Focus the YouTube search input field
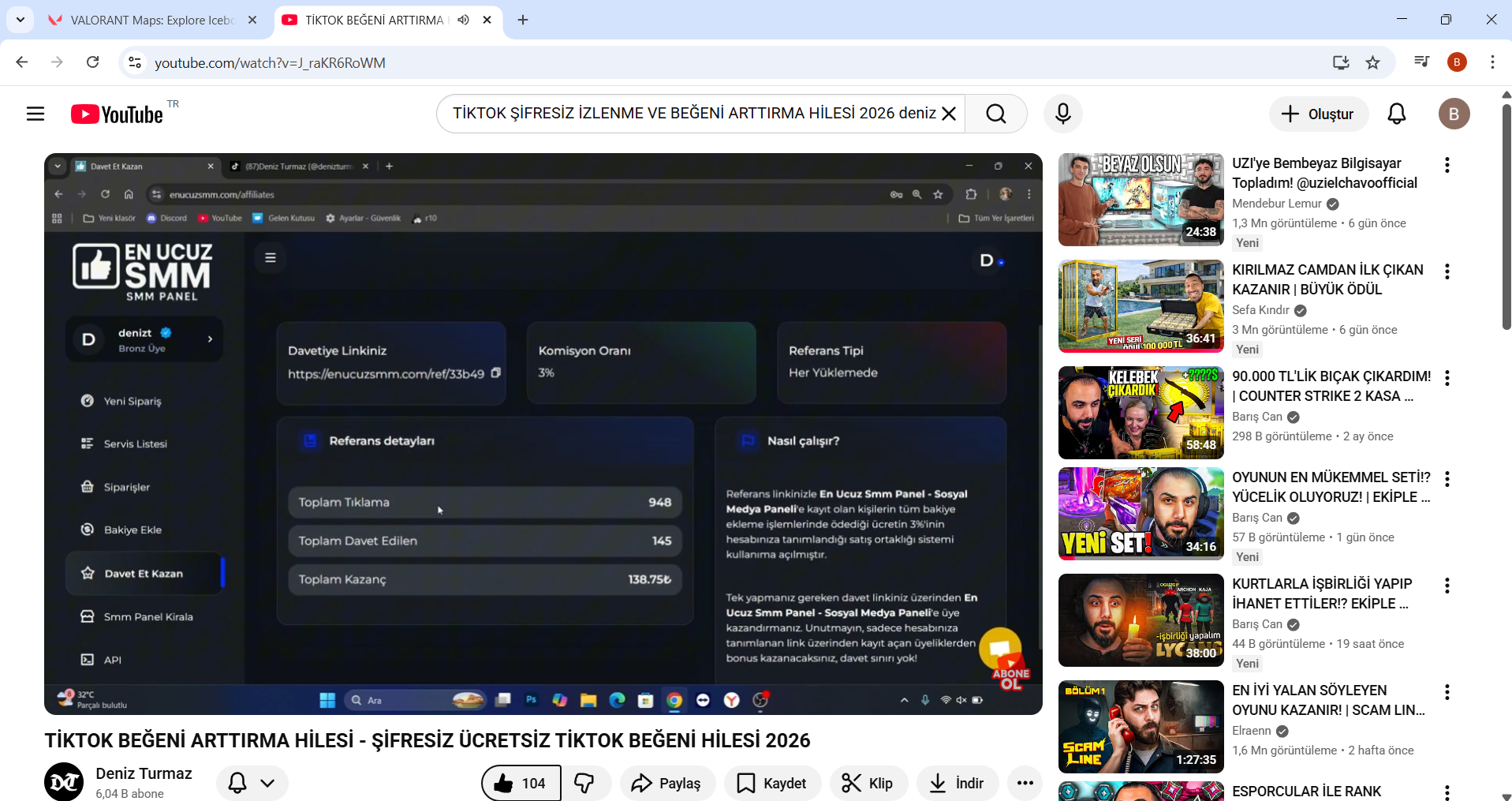This screenshot has height=801, width=1512. click(x=693, y=114)
